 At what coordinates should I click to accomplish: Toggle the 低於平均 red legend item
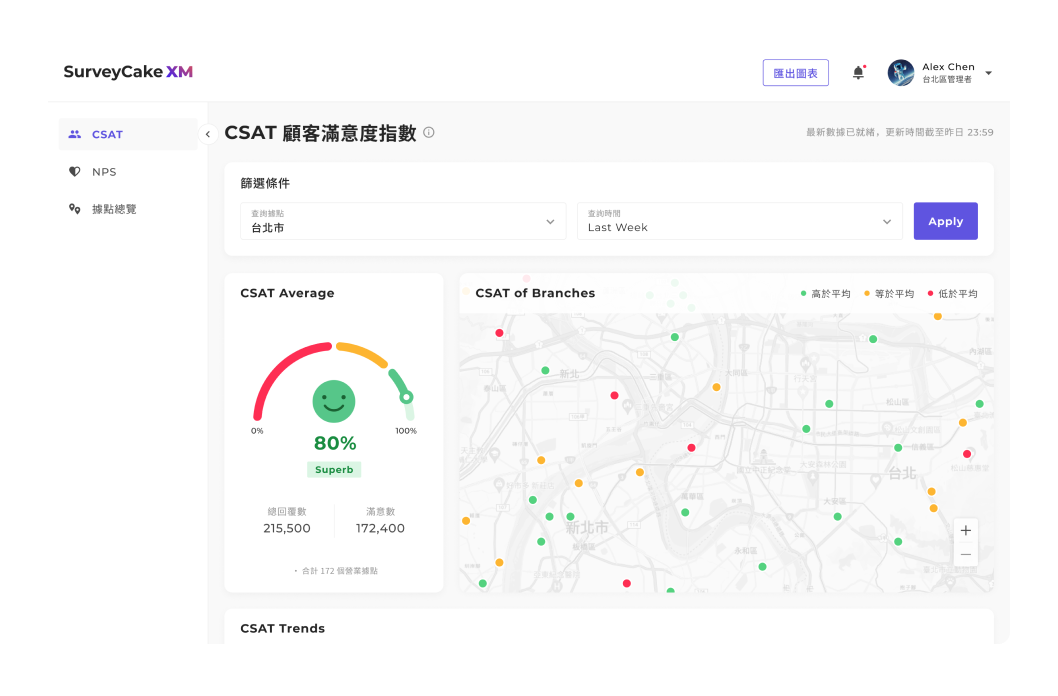(x=953, y=294)
